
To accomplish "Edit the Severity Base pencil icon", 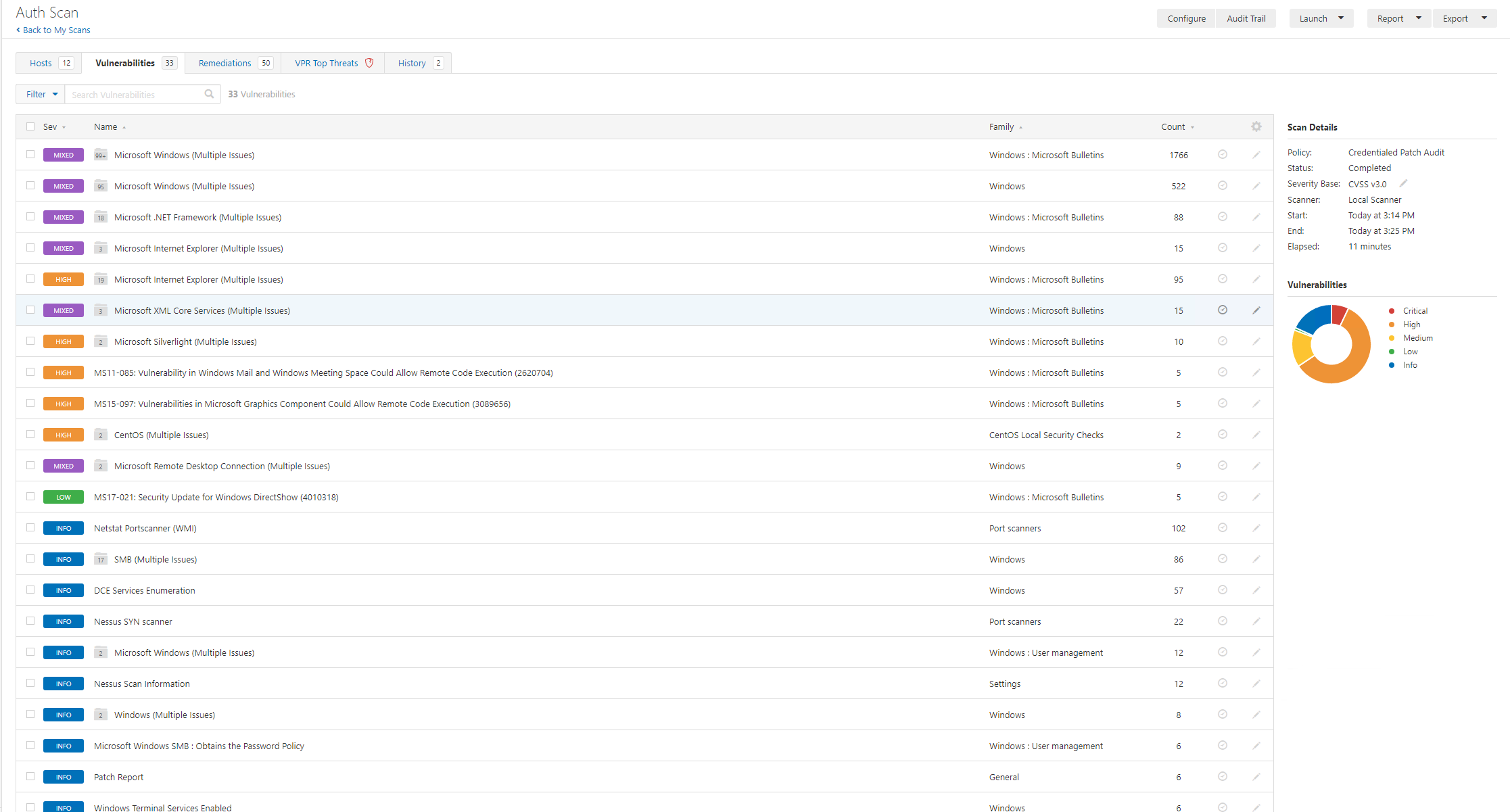I will pos(1404,183).
